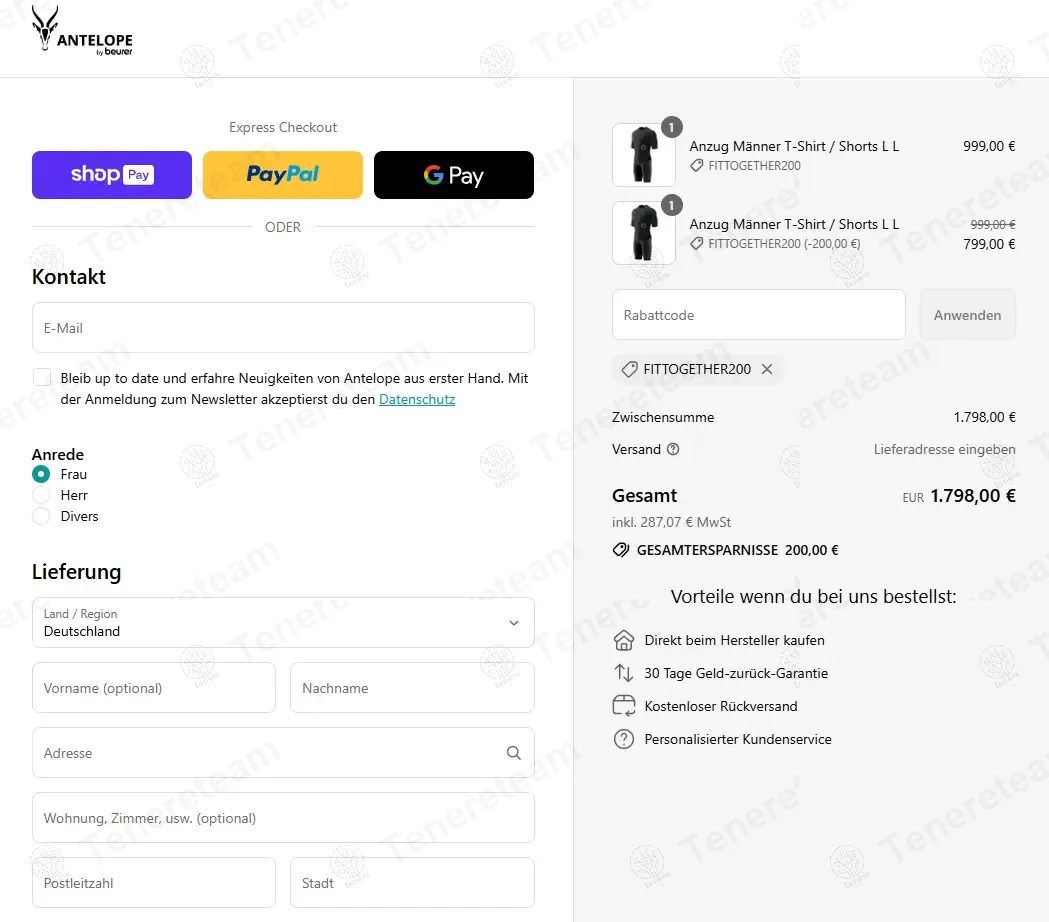Open the Land / Region dropdown
Image resolution: width=1049 pixels, height=922 pixels.
pos(283,622)
